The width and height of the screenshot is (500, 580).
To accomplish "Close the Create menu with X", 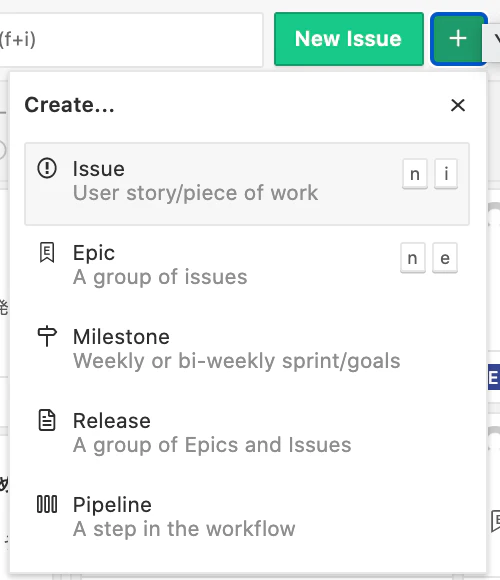I will pyautogui.click(x=458, y=105).
